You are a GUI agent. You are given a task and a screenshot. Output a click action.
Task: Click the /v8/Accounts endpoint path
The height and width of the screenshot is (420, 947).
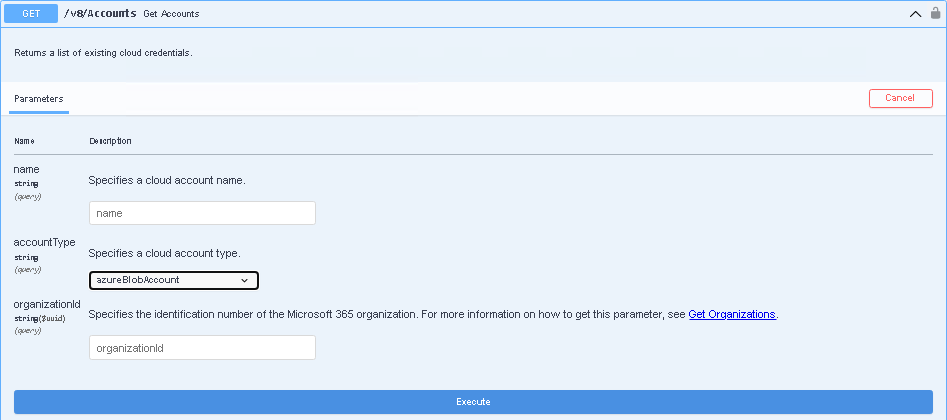click(100, 14)
